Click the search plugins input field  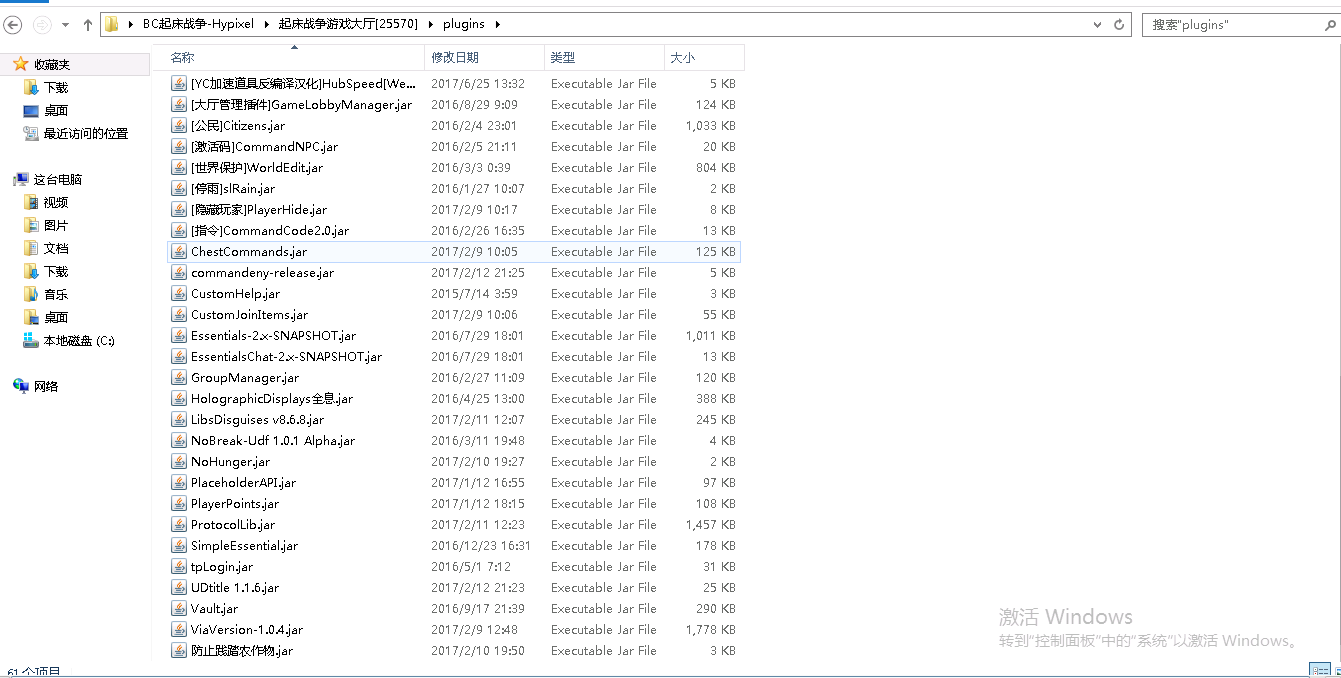1230,24
